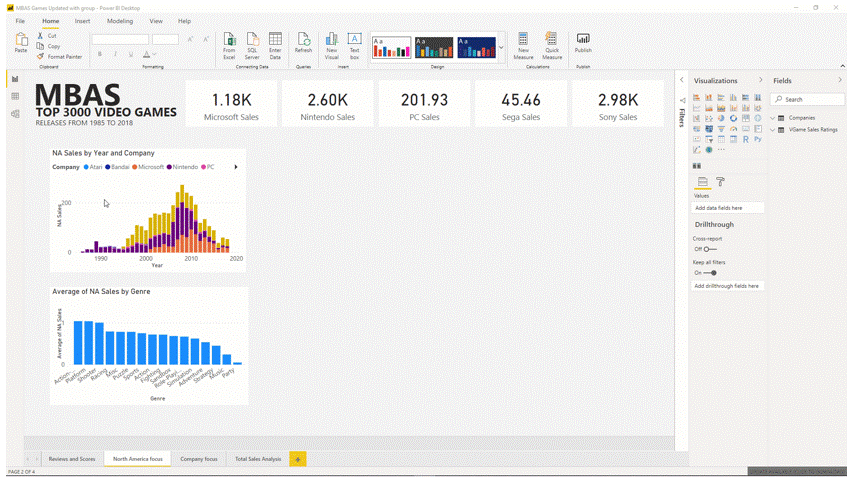
Task: Click the Add drillthrough fields here well
Action: click(727, 286)
